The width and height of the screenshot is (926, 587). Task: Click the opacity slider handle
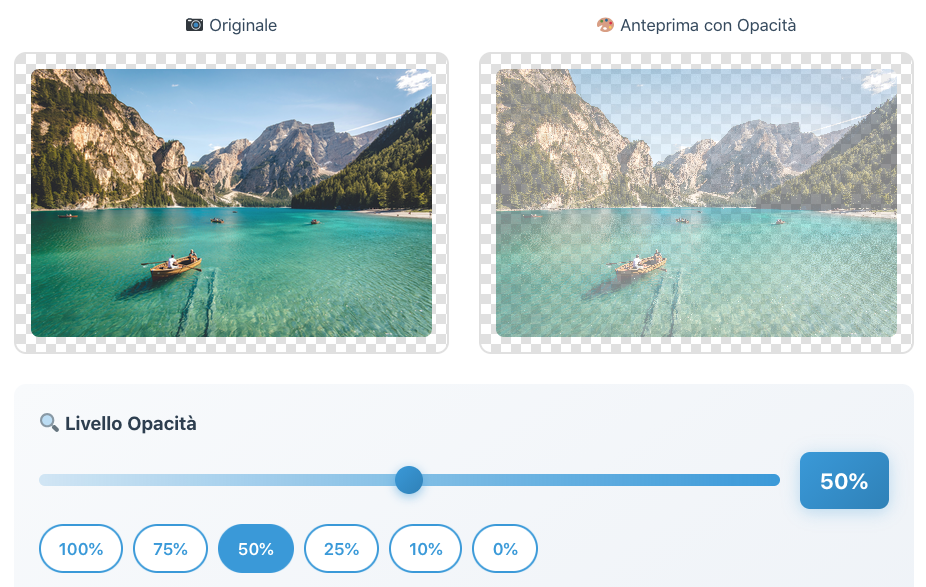tap(409, 480)
